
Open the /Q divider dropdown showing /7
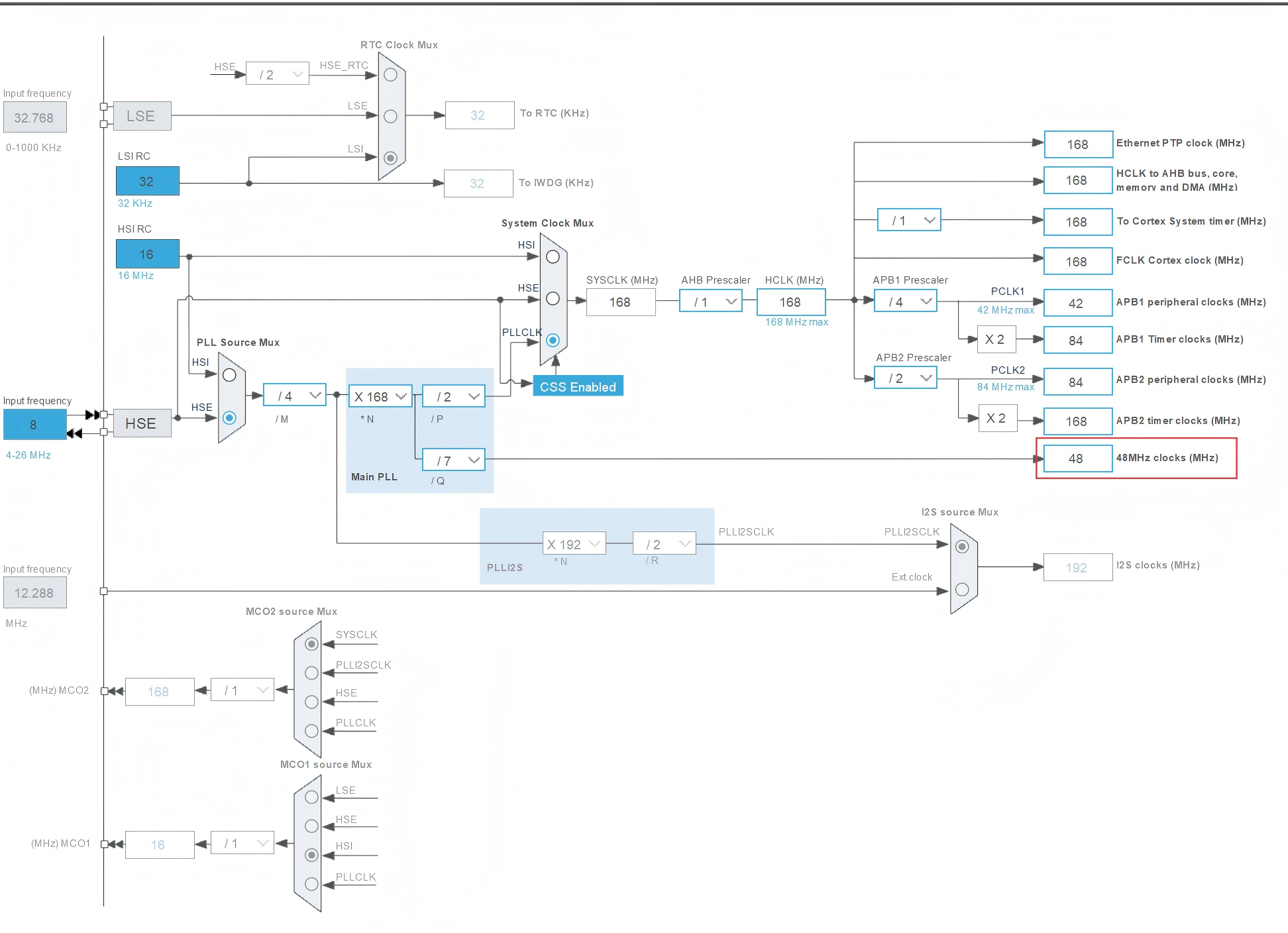point(454,460)
